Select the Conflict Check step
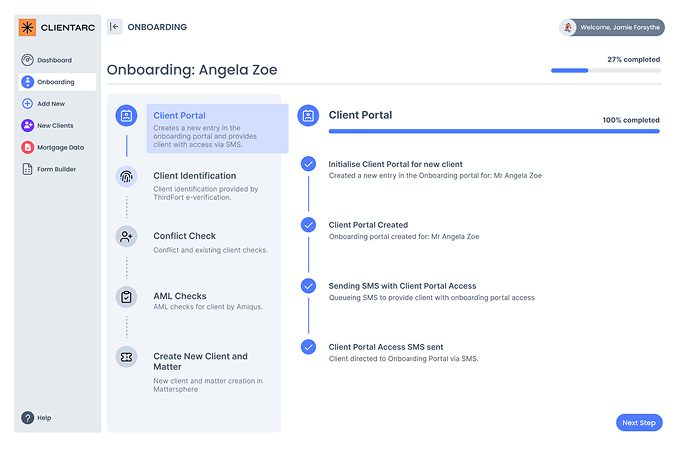 pyautogui.click(x=210, y=242)
